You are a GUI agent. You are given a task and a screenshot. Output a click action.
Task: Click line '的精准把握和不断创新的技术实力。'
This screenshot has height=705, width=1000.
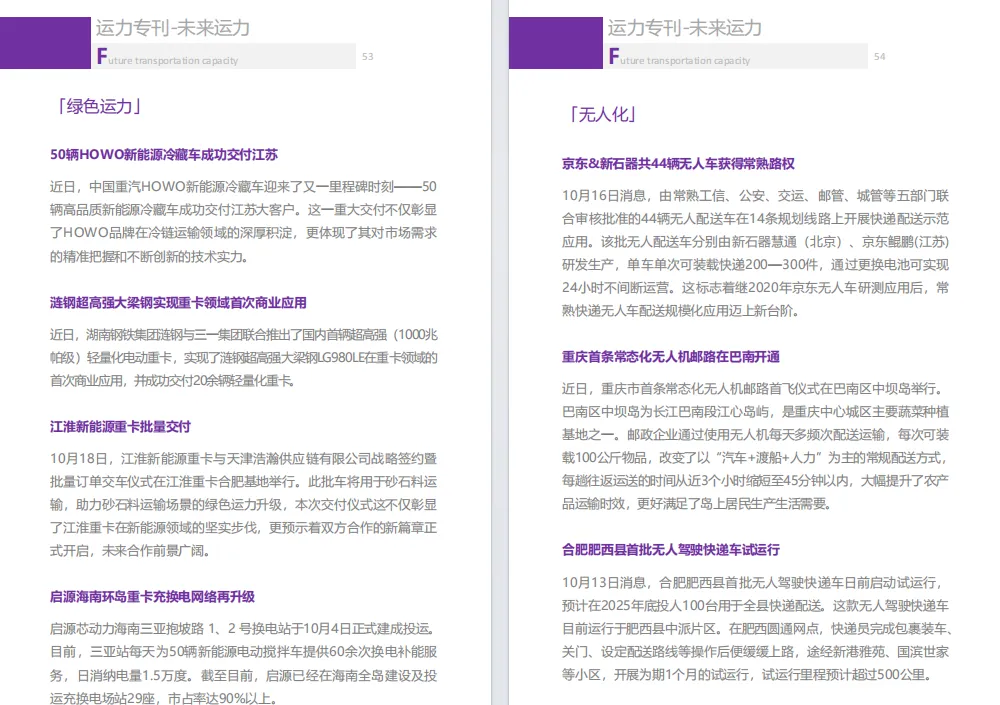pyautogui.click(x=150, y=256)
